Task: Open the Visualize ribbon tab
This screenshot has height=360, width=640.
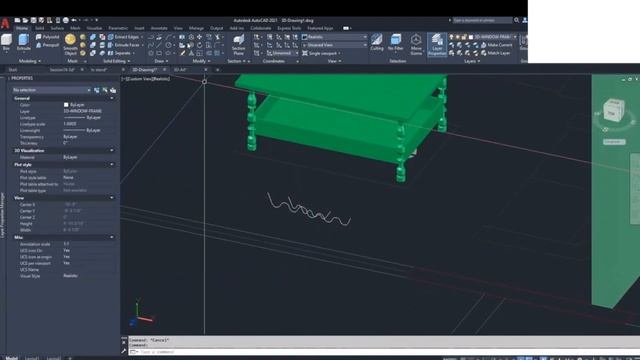Action: click(x=94, y=28)
